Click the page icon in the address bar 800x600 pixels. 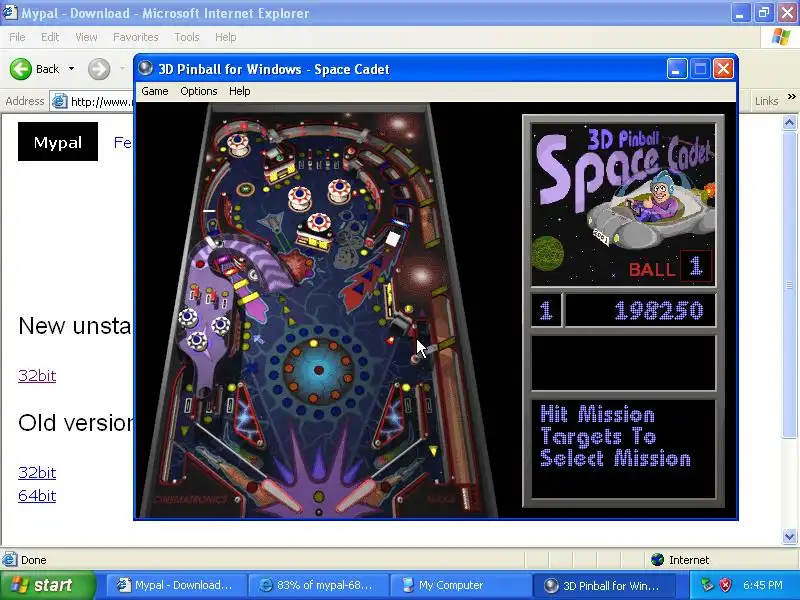60,102
